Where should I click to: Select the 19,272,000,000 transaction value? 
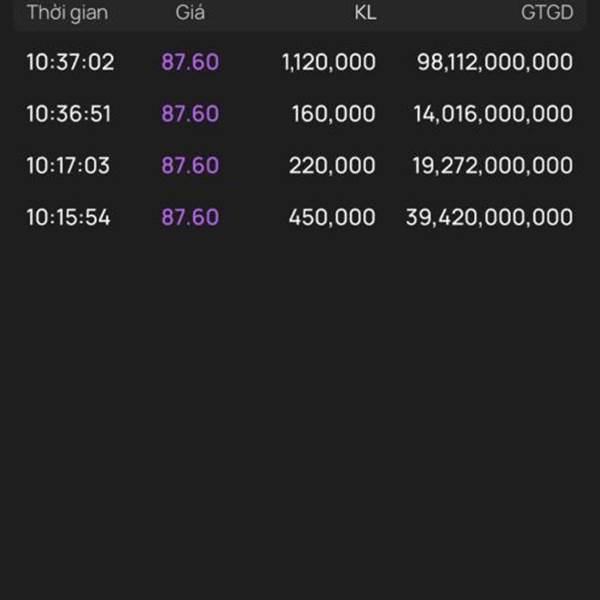(x=493, y=166)
